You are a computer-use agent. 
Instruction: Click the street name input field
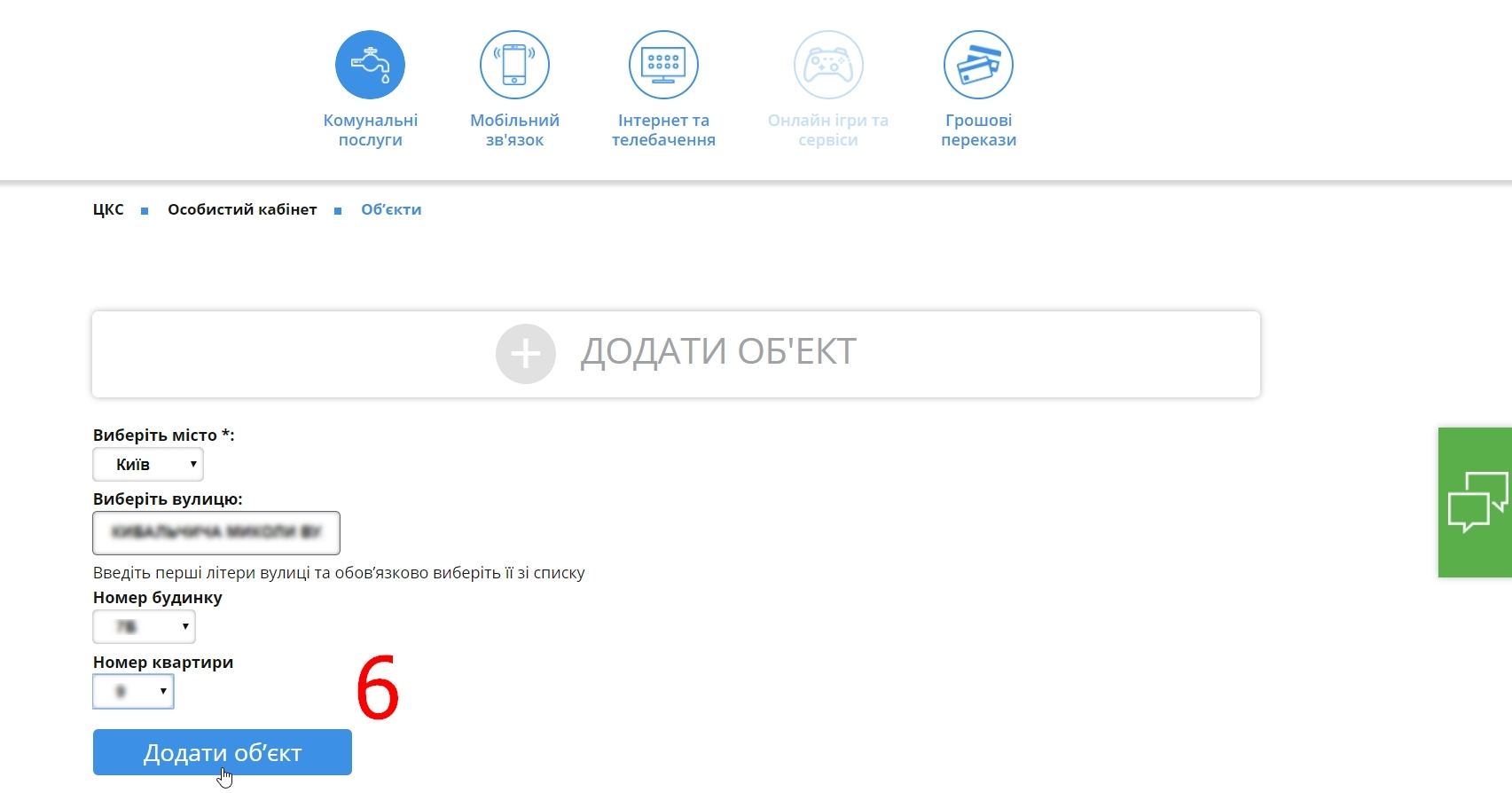[x=216, y=533]
